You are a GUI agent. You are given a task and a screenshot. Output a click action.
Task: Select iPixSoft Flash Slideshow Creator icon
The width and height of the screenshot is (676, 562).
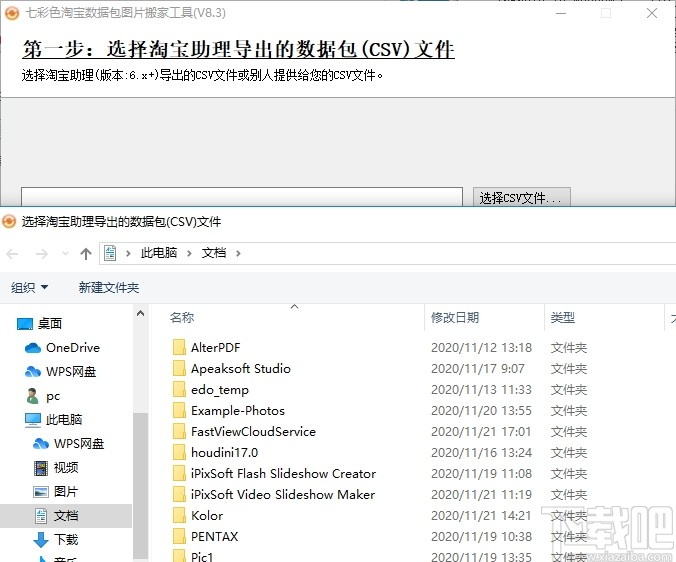pos(179,474)
